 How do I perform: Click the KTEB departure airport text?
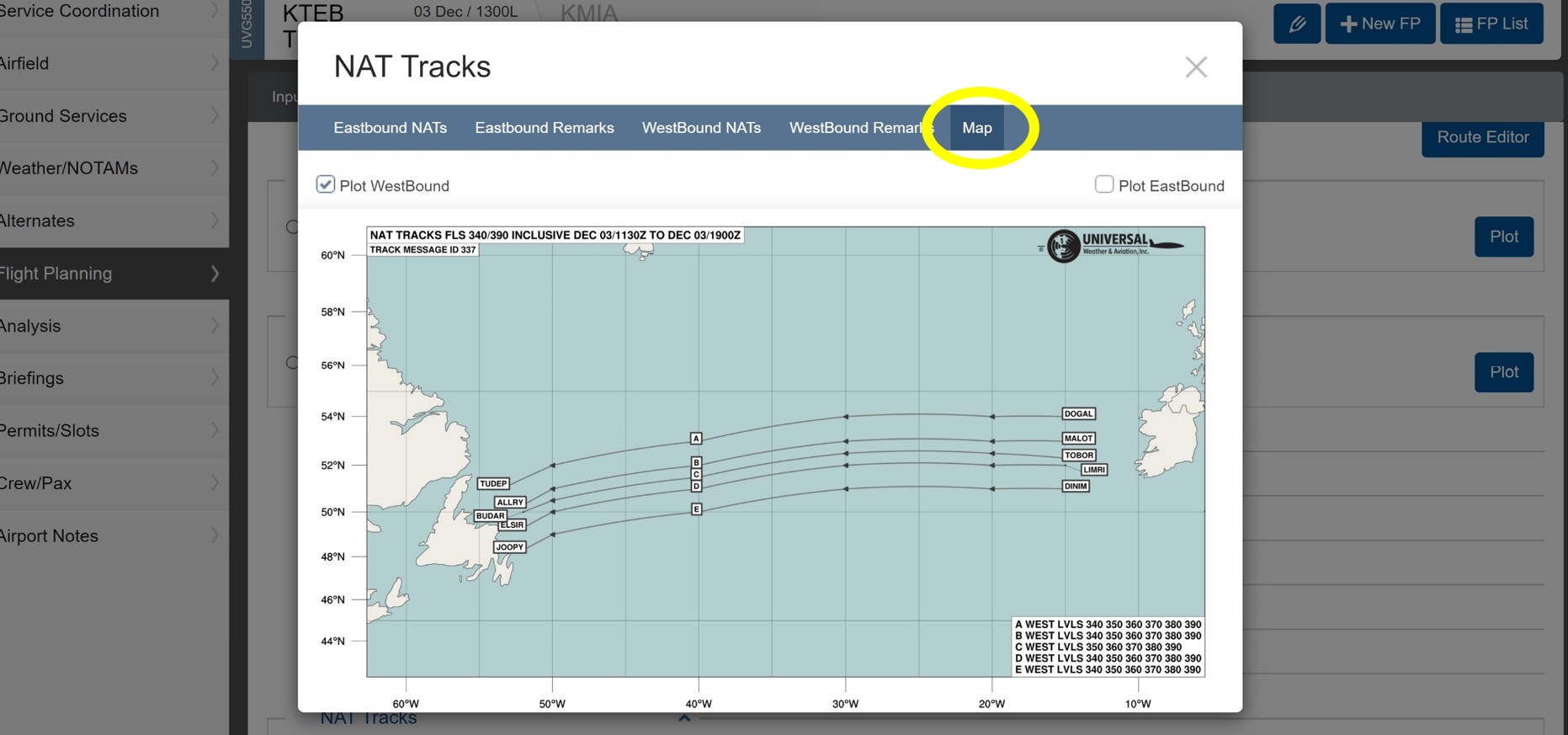pyautogui.click(x=313, y=13)
